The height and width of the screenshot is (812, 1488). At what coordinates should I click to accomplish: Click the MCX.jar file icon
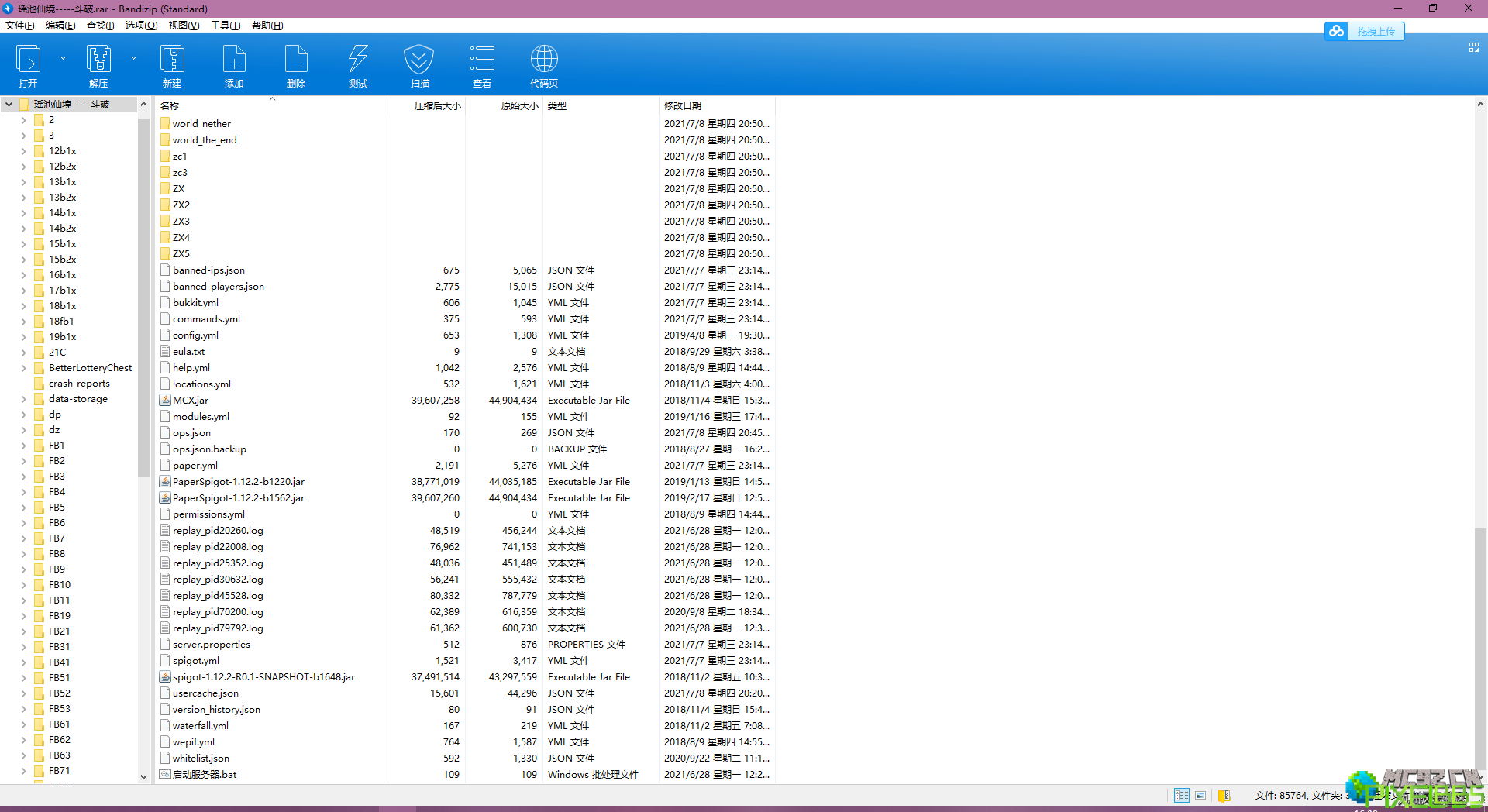click(165, 401)
